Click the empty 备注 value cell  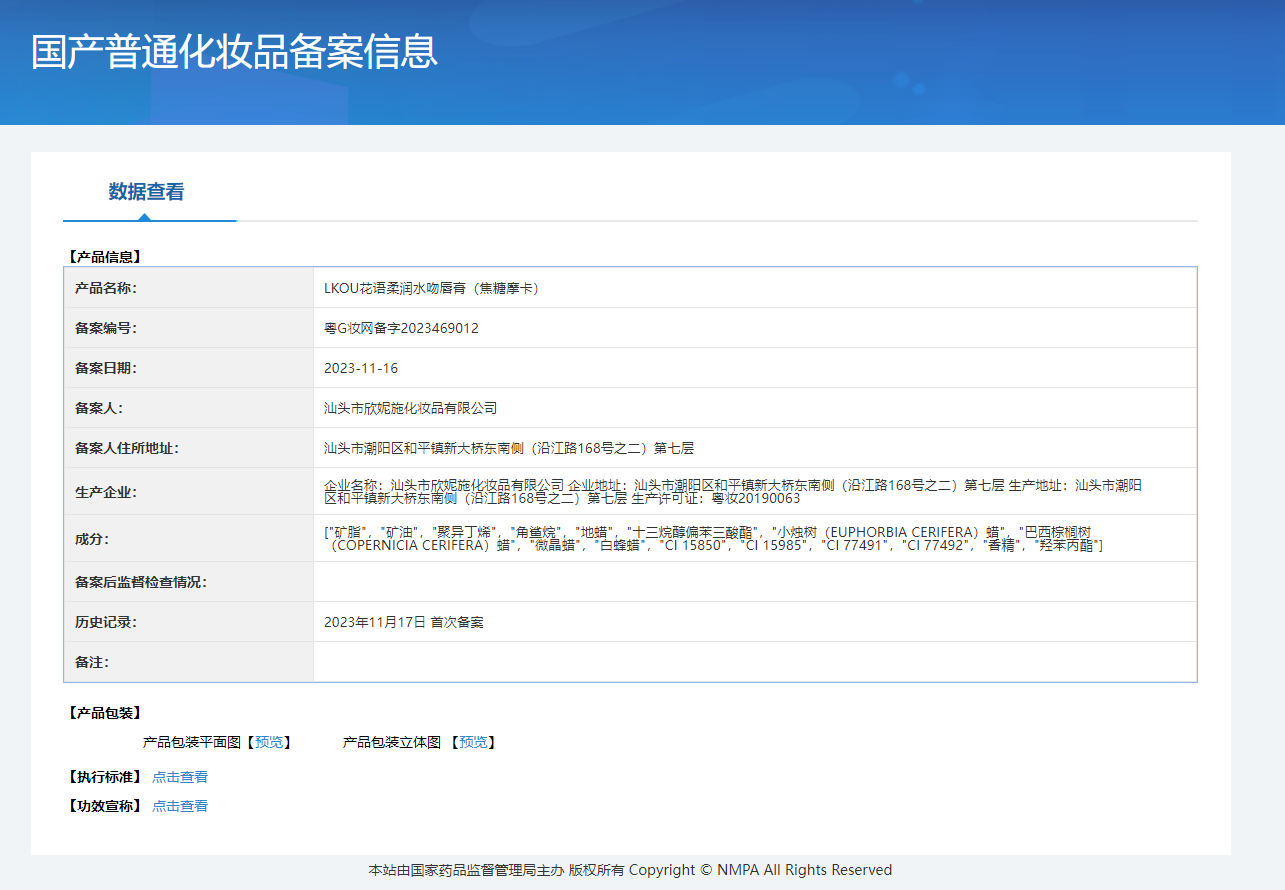(x=754, y=662)
